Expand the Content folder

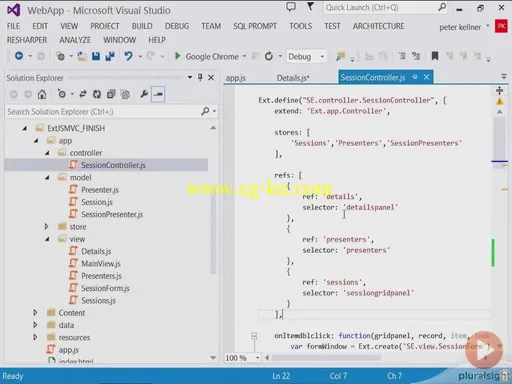pyautogui.click(x=35, y=313)
